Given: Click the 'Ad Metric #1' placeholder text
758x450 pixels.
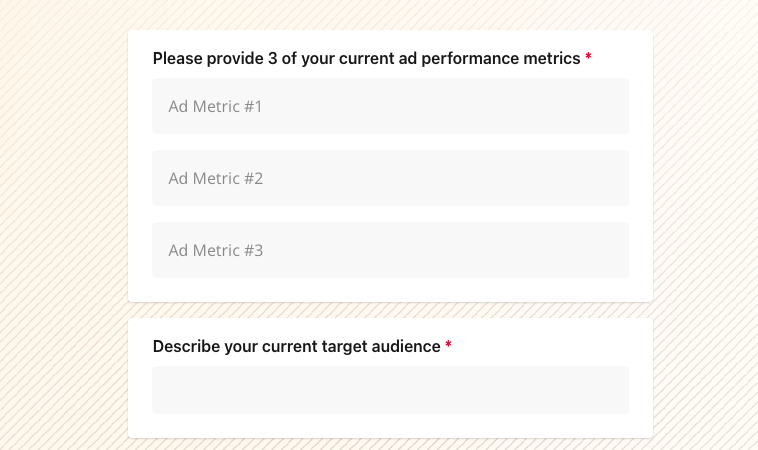Looking at the screenshot, I should pyautogui.click(x=215, y=106).
